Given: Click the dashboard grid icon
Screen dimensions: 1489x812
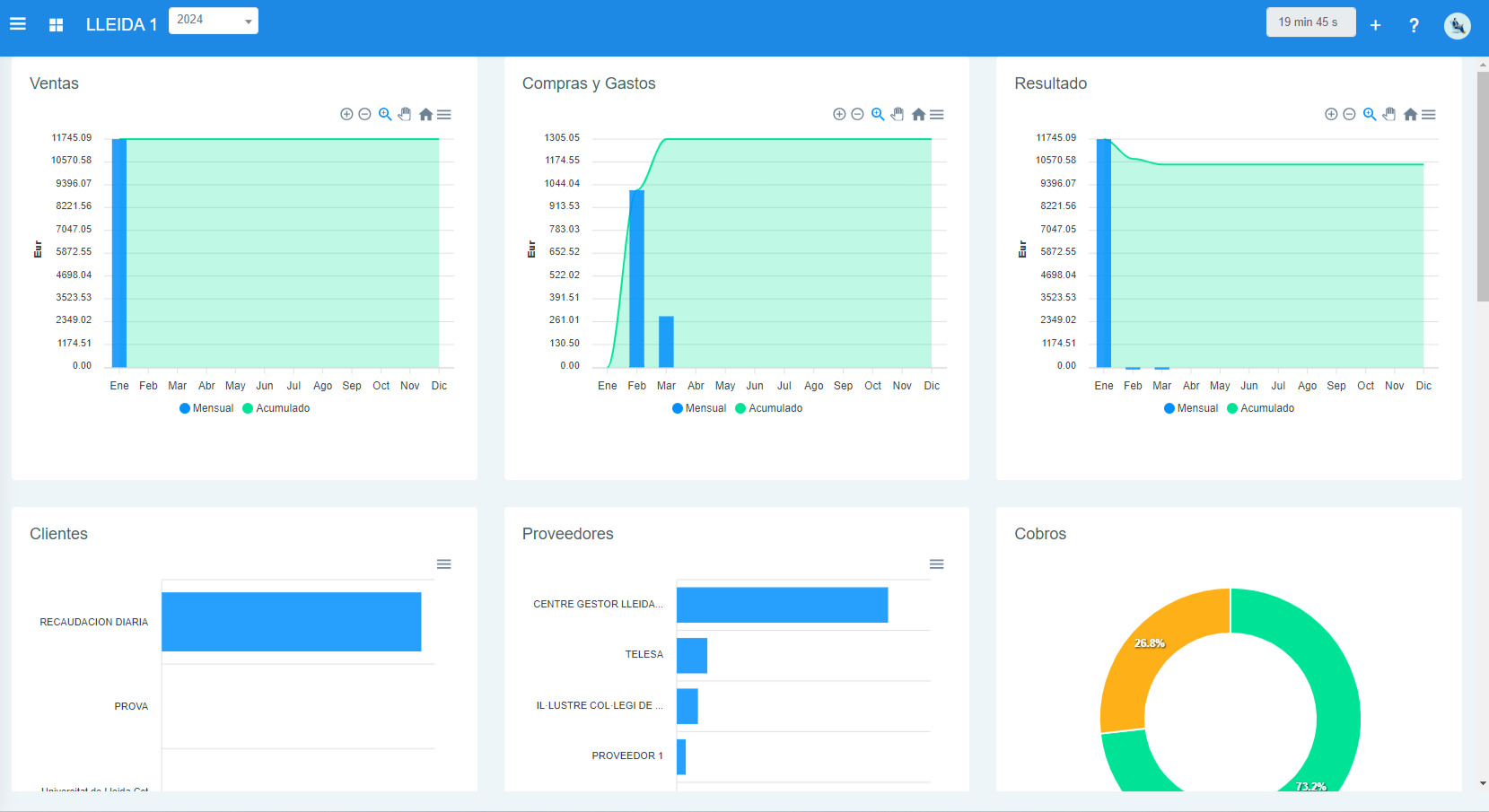Looking at the screenshot, I should (x=56, y=25).
